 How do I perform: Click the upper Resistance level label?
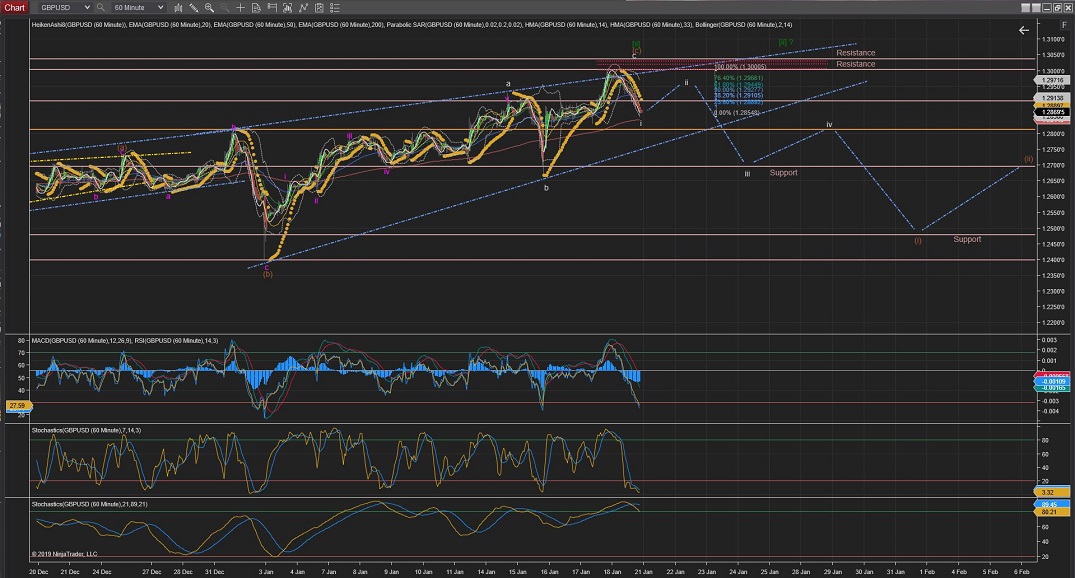point(855,53)
